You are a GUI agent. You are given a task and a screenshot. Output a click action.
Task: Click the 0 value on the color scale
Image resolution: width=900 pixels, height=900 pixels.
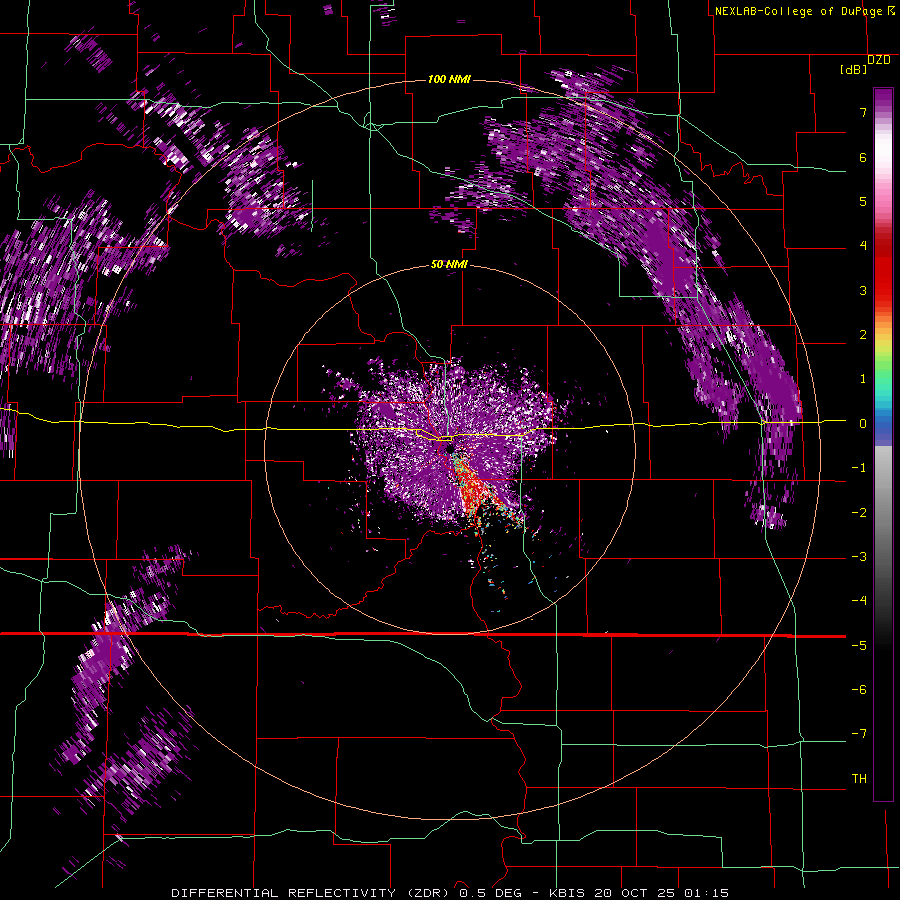863,424
